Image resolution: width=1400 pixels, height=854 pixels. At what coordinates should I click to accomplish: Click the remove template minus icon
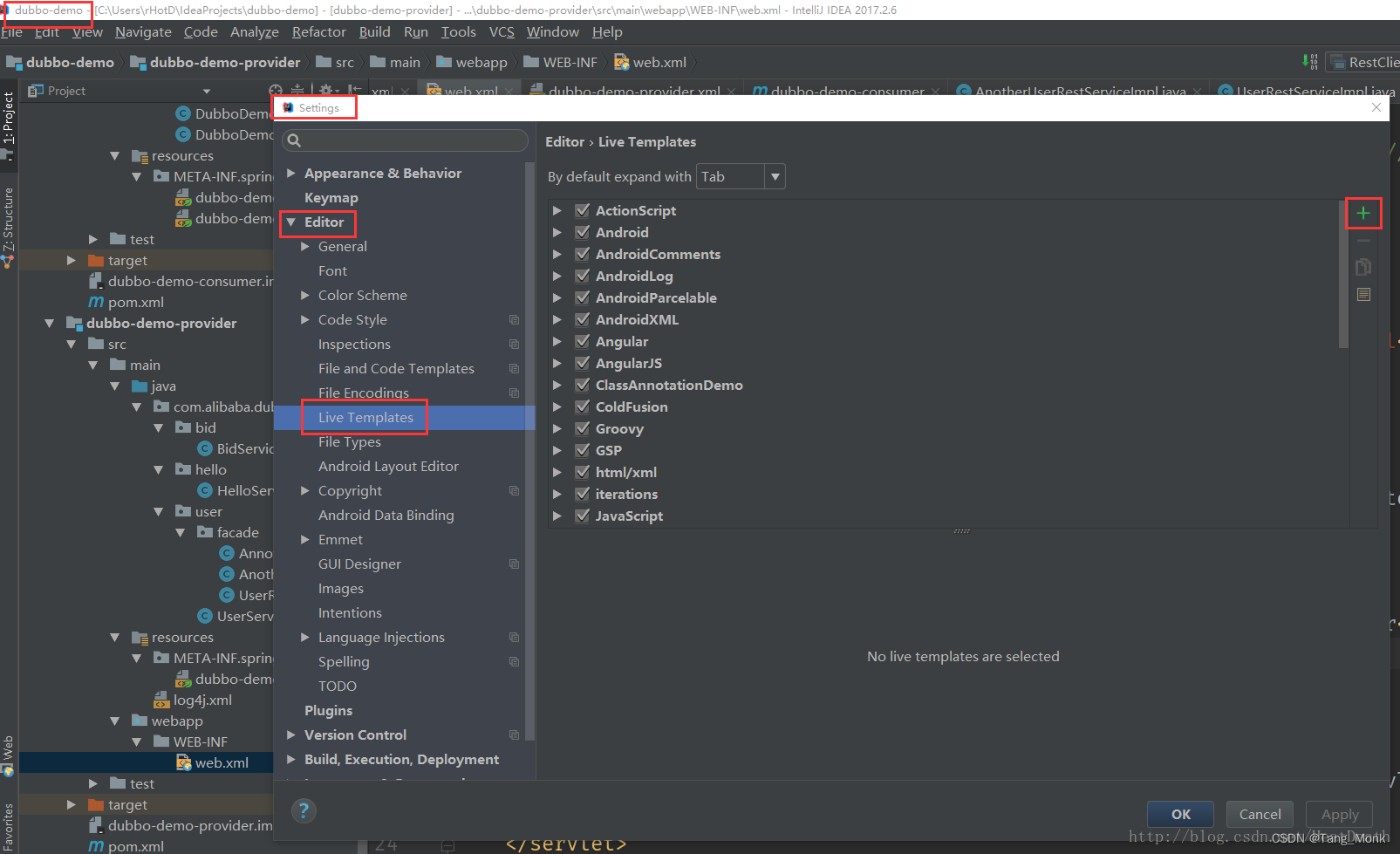click(x=1363, y=240)
